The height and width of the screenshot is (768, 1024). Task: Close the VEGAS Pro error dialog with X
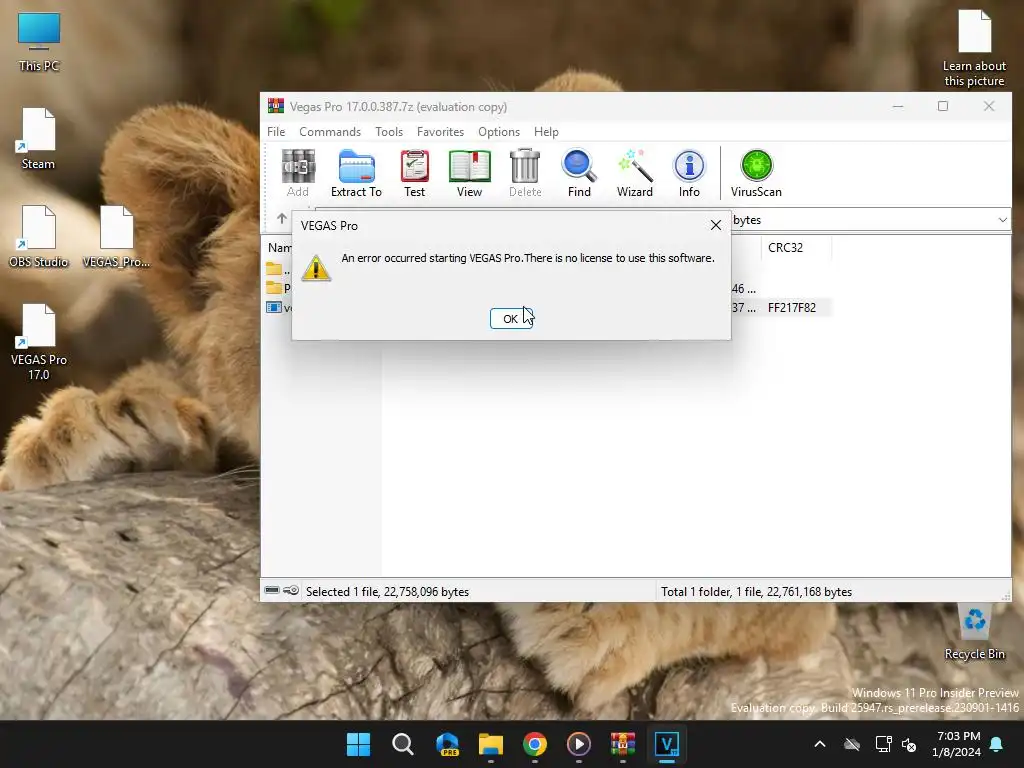[x=716, y=225]
